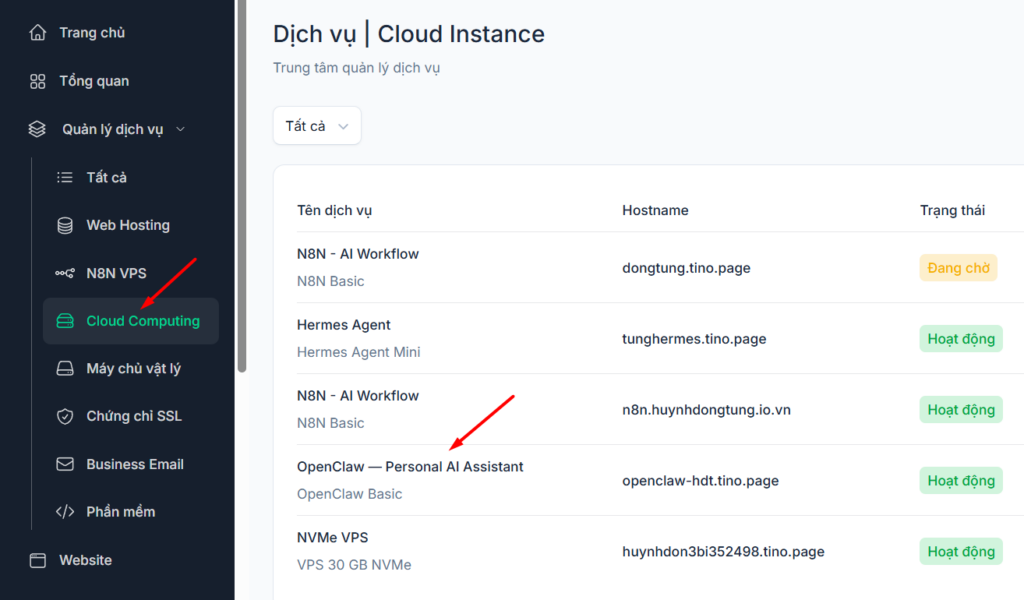This screenshot has width=1024, height=600.
Task: Click the workflow icon beside N8N VPS
Action: click(65, 273)
